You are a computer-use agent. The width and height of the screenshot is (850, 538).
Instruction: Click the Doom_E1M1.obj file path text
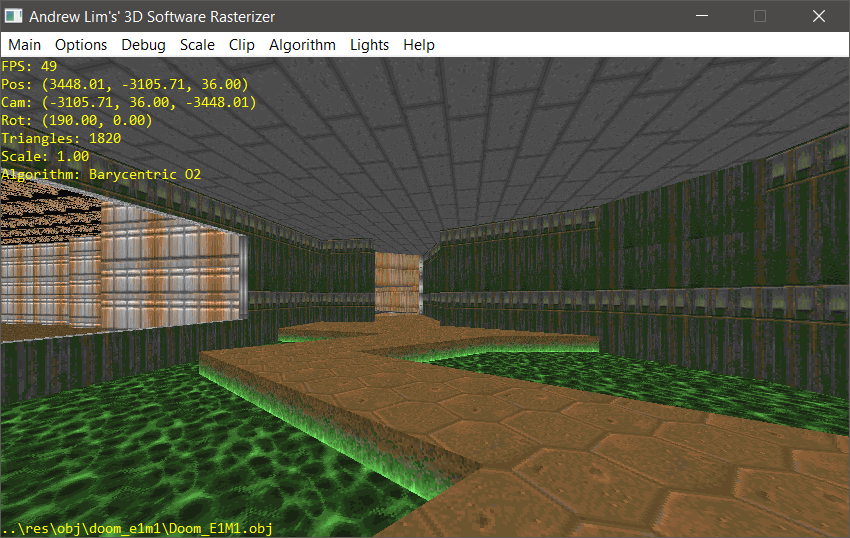tap(137, 528)
